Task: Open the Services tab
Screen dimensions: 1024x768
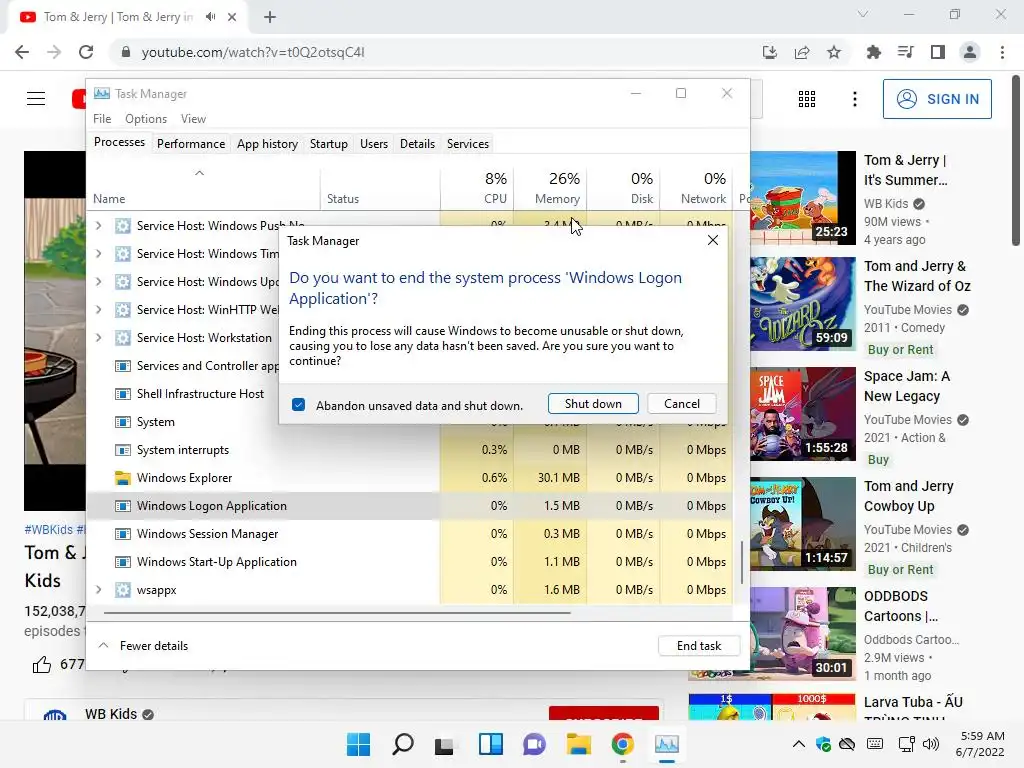Action: tap(468, 144)
